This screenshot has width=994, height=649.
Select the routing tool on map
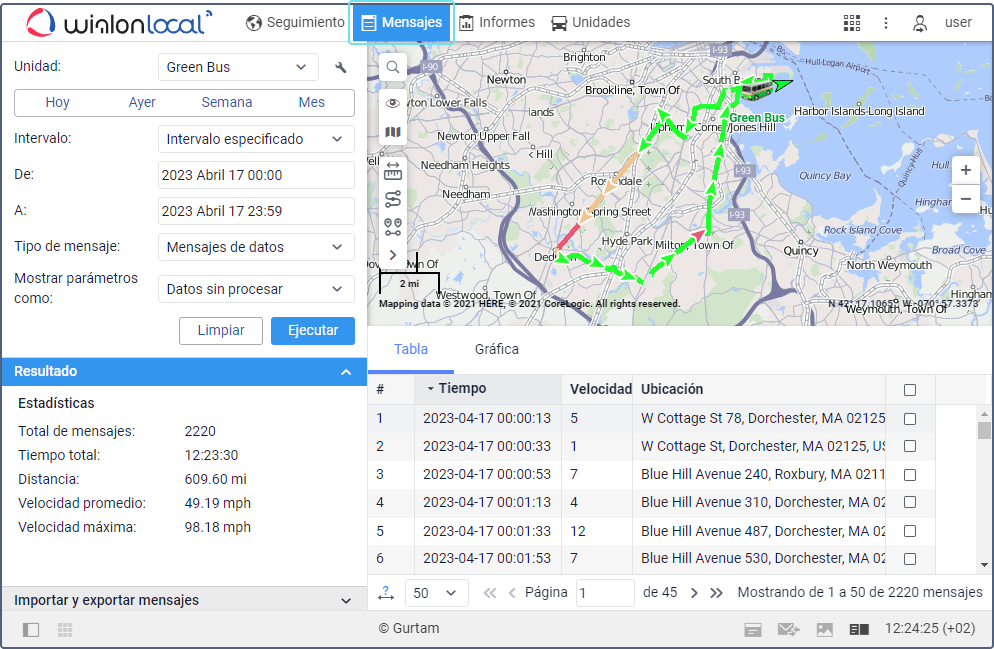393,198
